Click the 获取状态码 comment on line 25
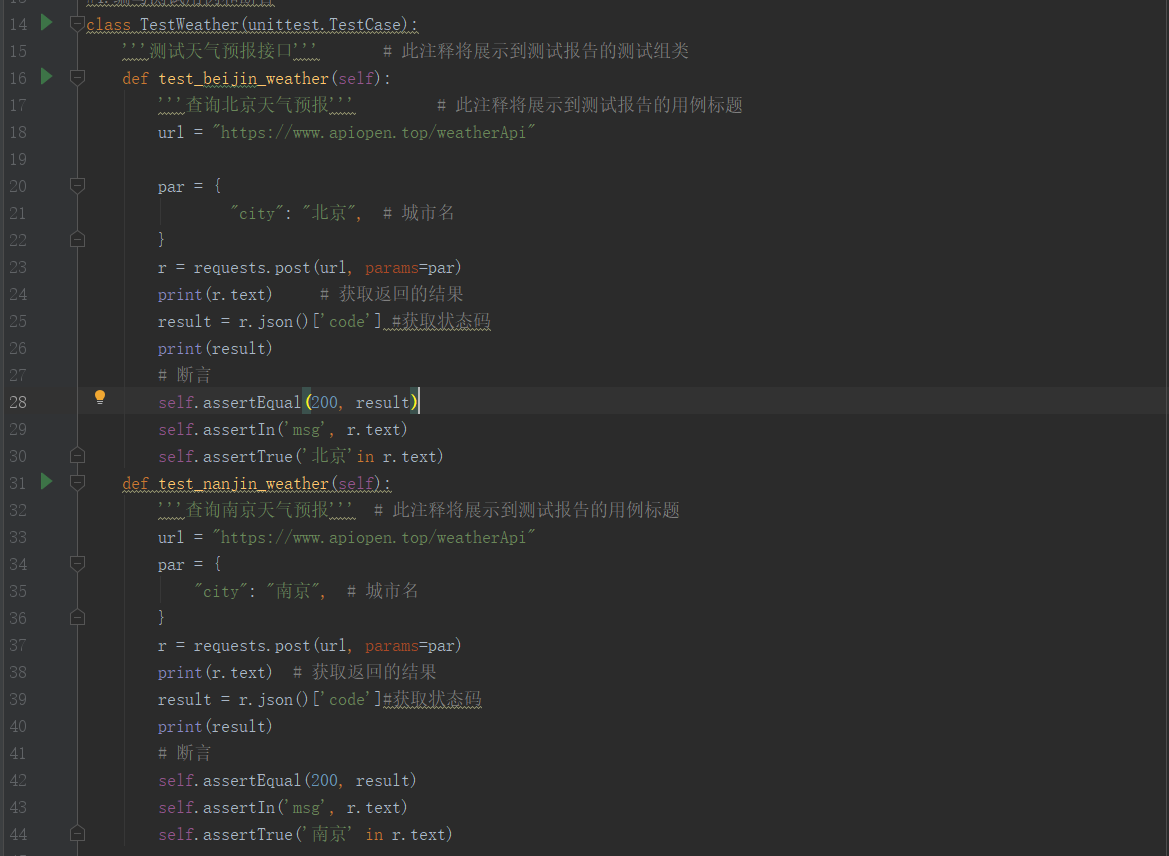1169x856 pixels. 441,321
